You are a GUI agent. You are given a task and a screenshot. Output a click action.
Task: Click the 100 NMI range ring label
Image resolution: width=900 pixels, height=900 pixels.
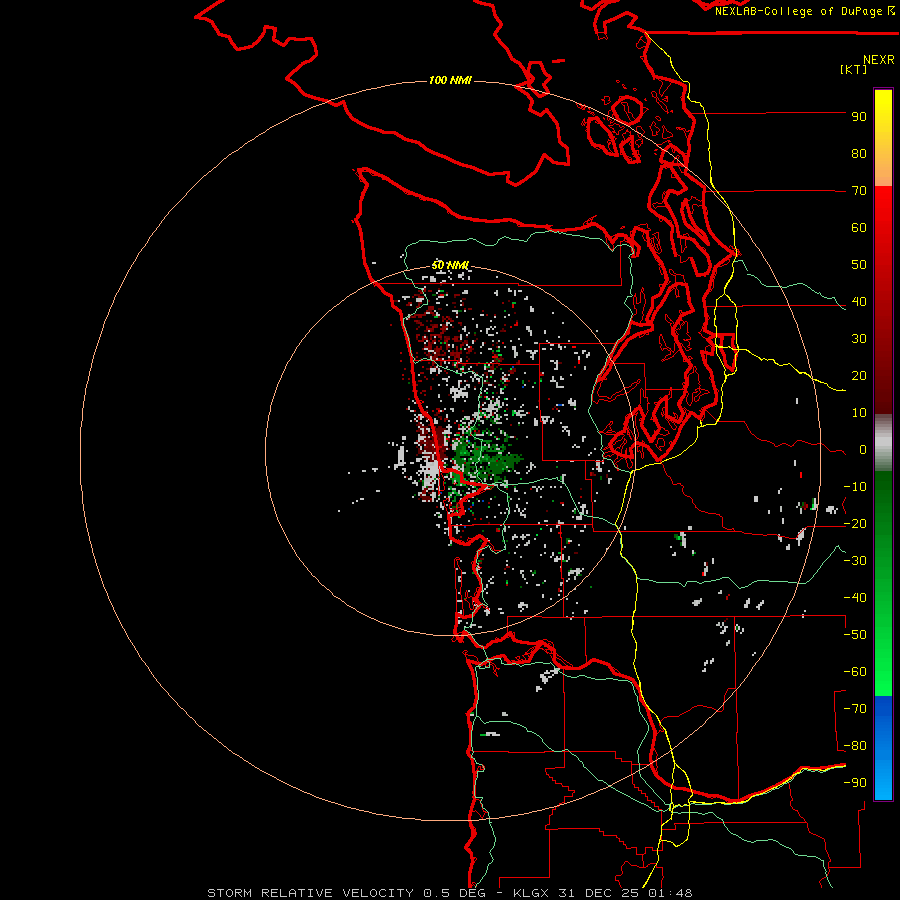450,80
